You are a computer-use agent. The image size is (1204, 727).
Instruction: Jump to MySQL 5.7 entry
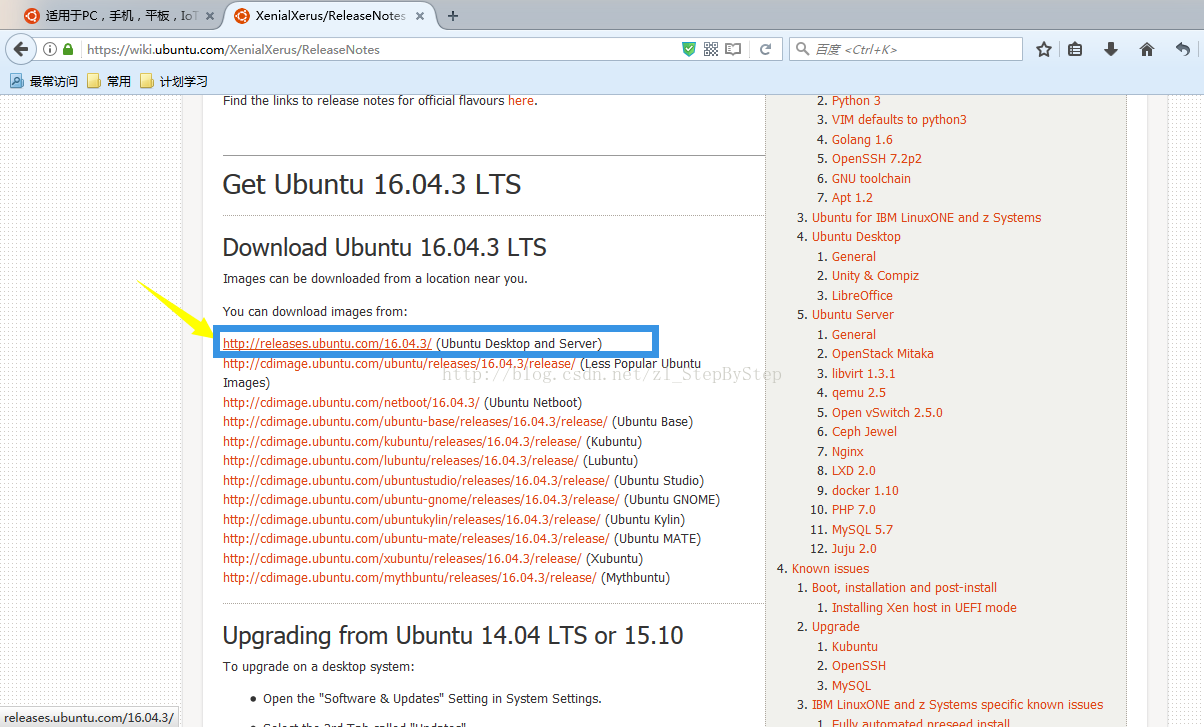point(862,529)
